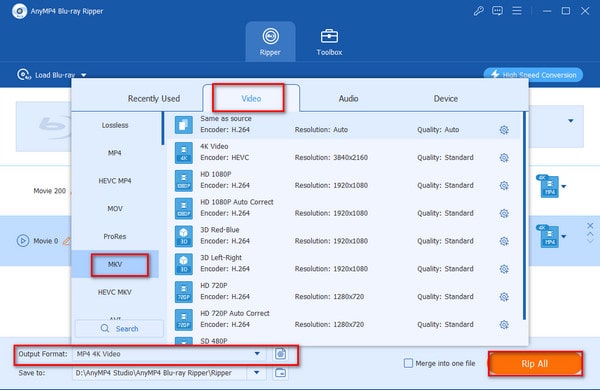Select HEVC MKV format category
The image size is (600, 390).
[115, 292]
